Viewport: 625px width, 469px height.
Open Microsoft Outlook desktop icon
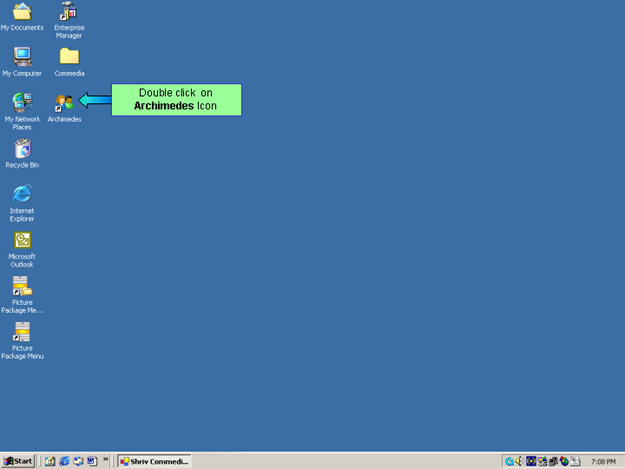21,241
